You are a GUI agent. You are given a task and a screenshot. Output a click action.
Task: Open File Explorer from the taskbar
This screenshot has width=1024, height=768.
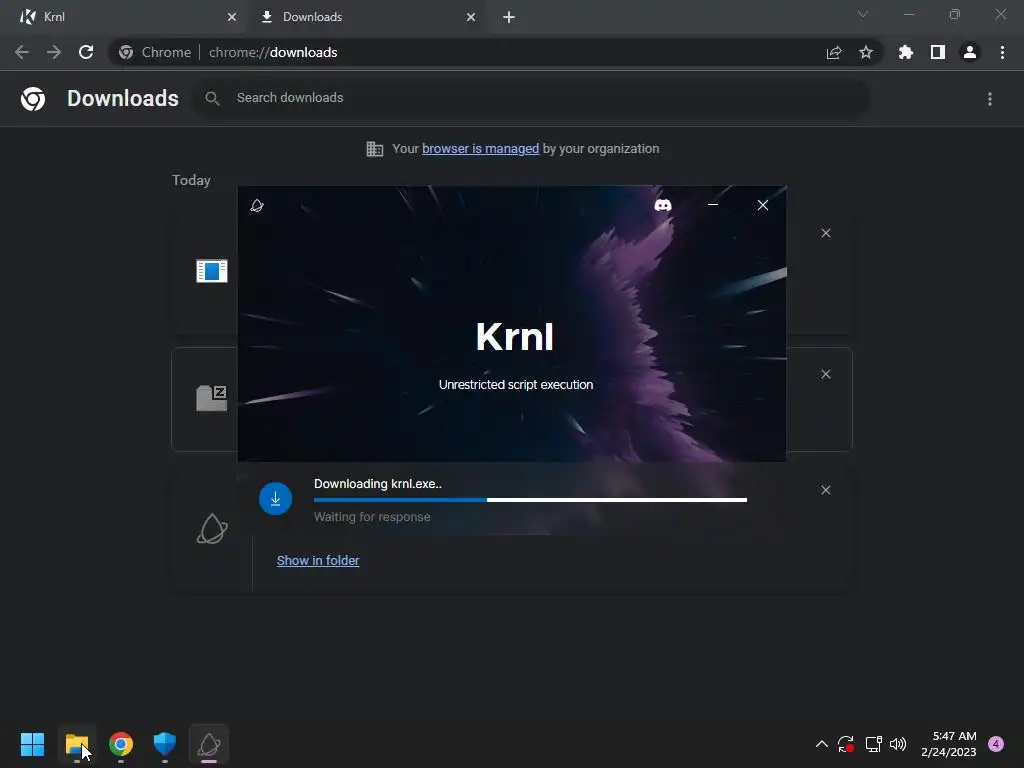click(x=77, y=744)
